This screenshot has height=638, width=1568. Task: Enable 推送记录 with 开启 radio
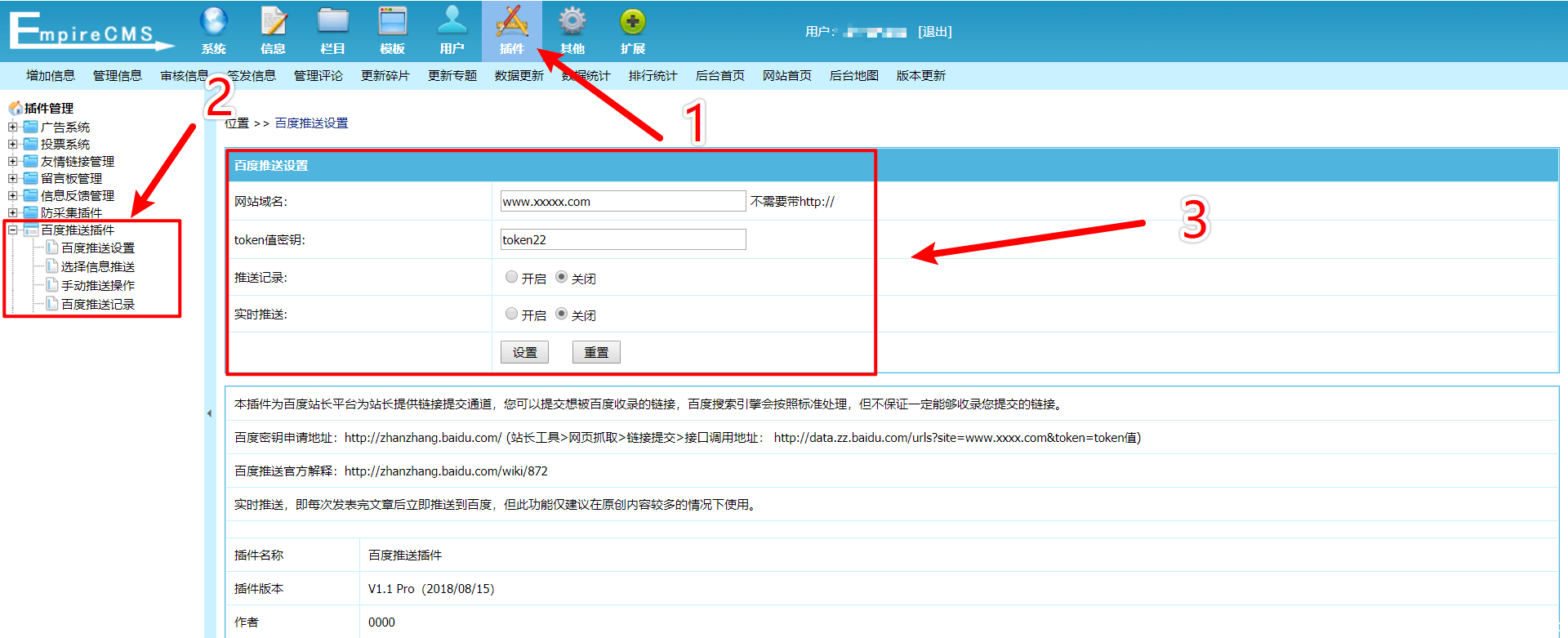tap(511, 277)
